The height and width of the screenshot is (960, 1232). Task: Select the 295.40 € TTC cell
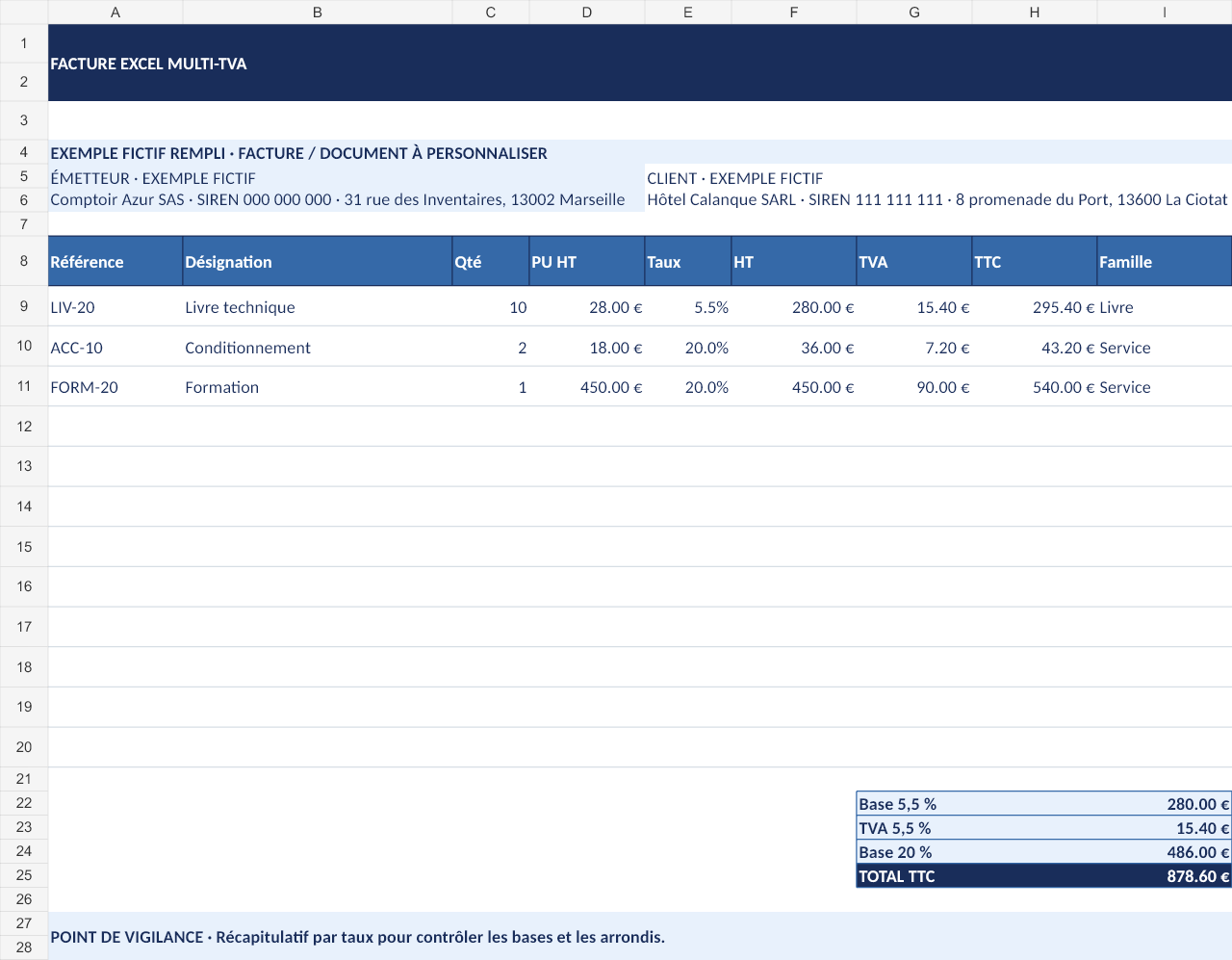click(1035, 307)
